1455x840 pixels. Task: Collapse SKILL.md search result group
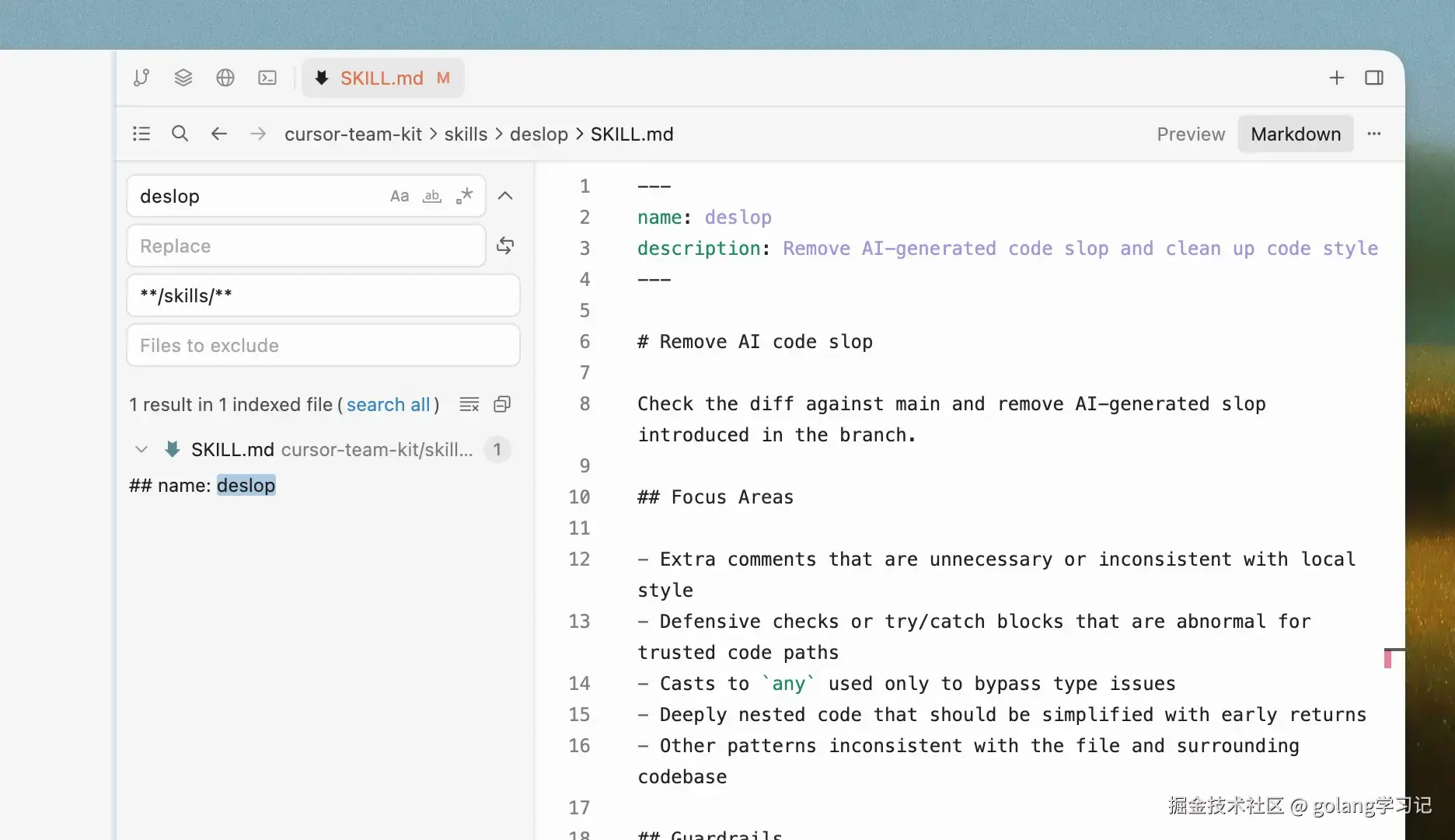pyautogui.click(x=141, y=449)
